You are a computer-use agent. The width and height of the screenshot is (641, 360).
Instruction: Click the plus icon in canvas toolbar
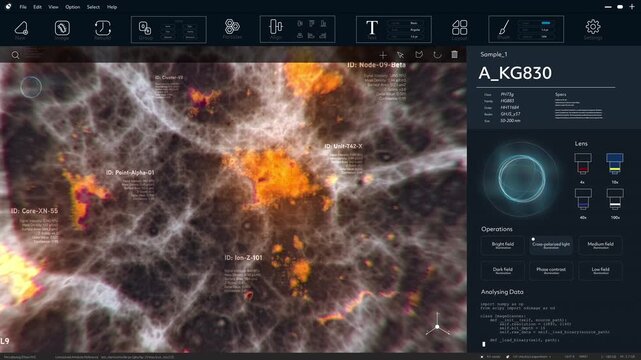[x=383, y=55]
